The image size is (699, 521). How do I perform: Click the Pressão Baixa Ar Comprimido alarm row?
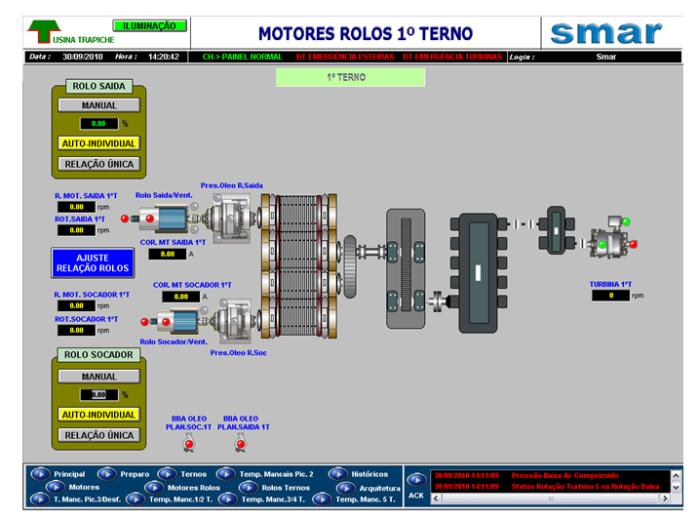click(551, 476)
